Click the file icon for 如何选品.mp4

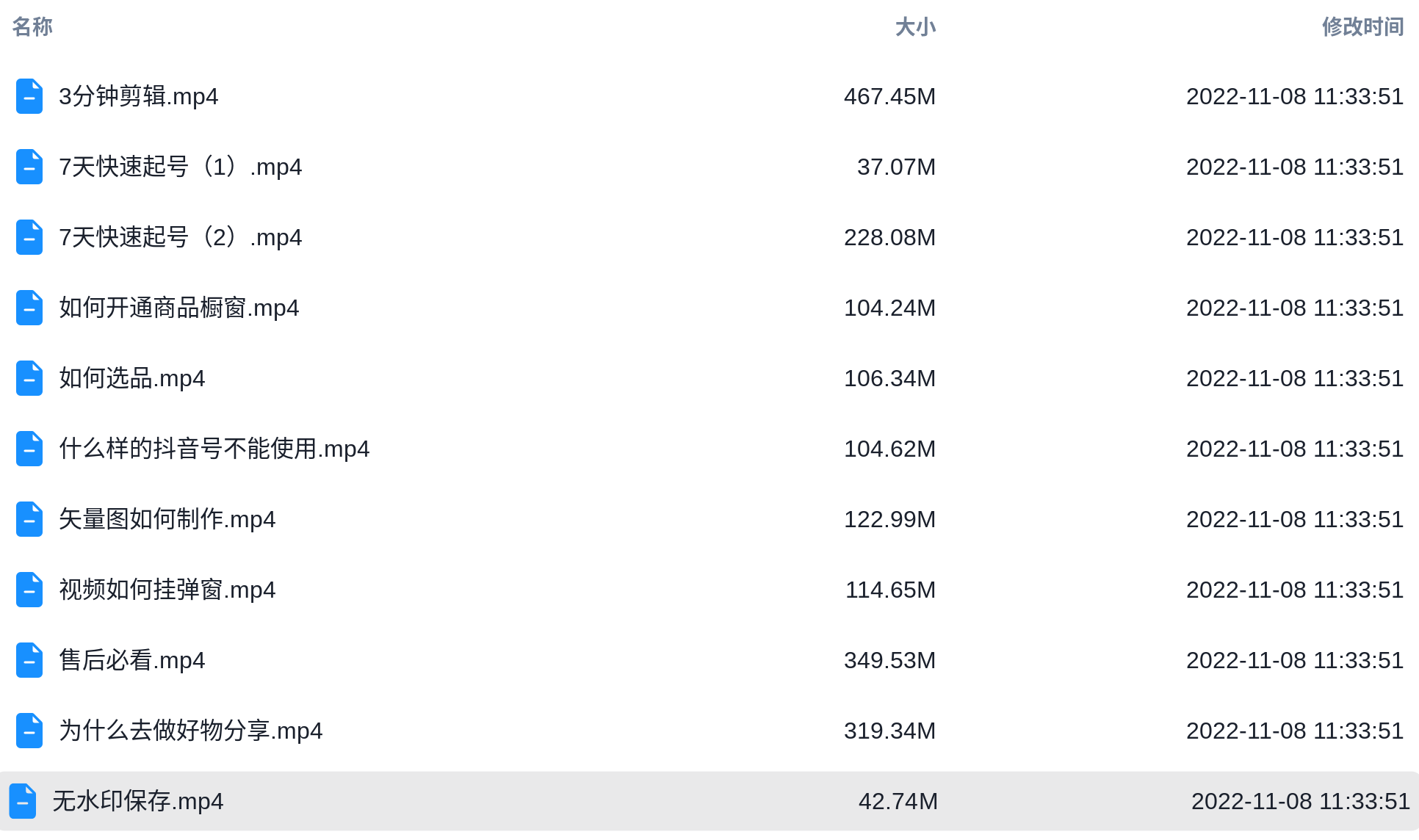[x=29, y=378]
